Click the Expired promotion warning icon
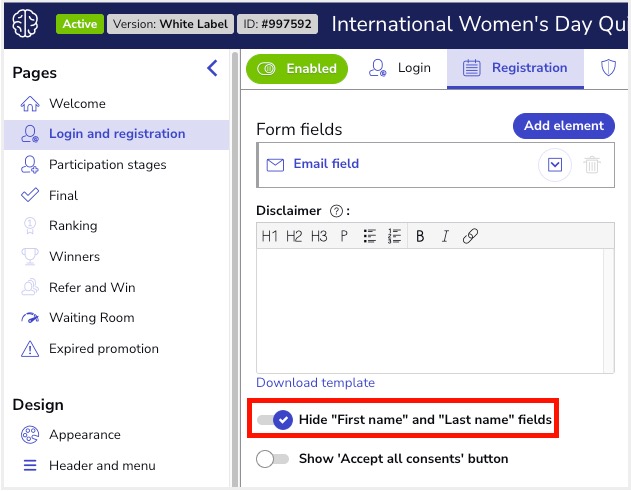 pyautogui.click(x=30, y=349)
